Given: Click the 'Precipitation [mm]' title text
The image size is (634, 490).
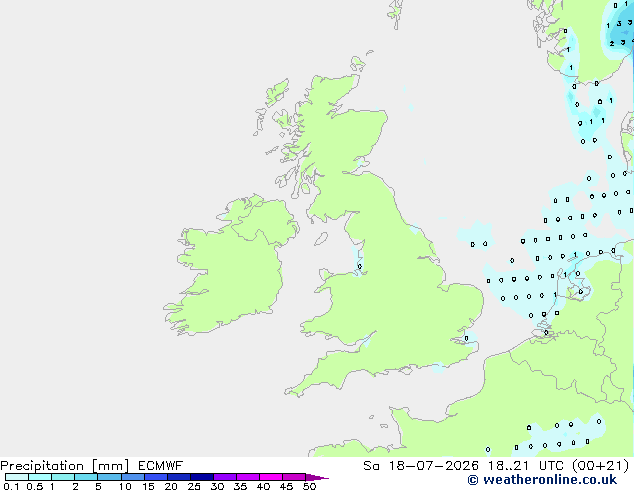Looking at the screenshot, I should (64, 466).
